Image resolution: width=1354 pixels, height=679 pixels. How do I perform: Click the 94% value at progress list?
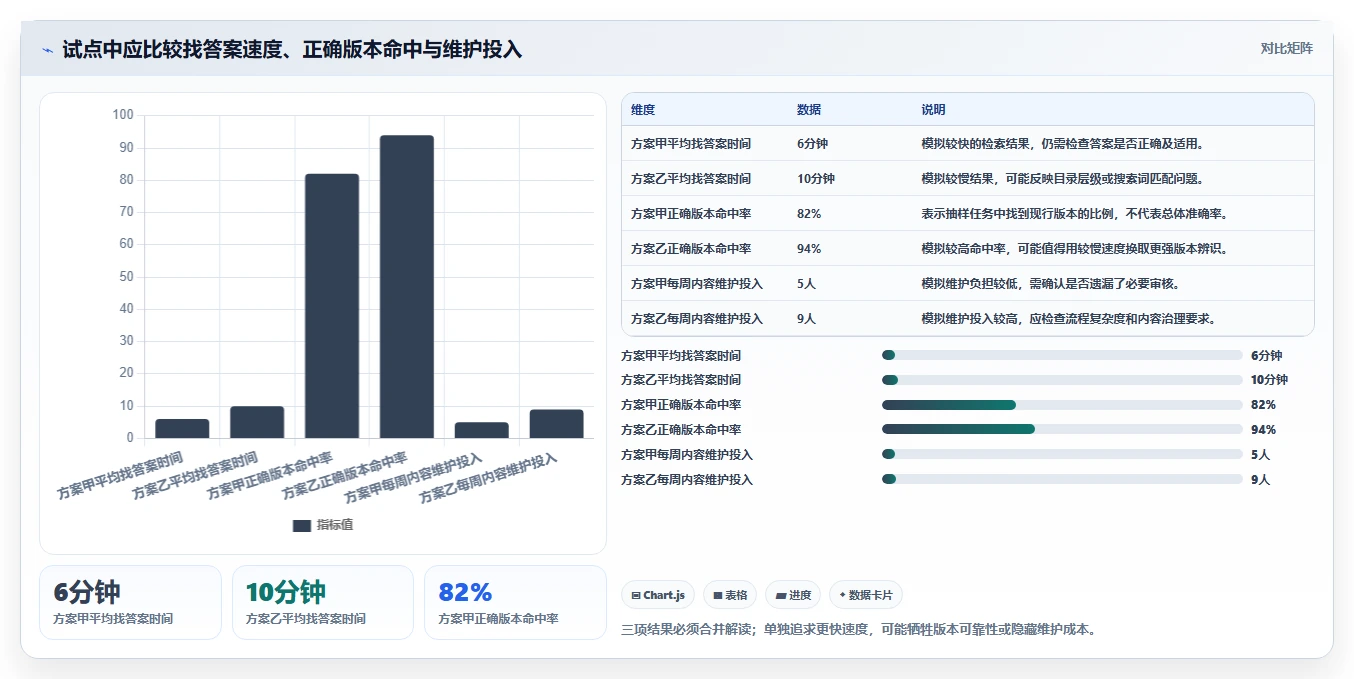coord(1263,430)
